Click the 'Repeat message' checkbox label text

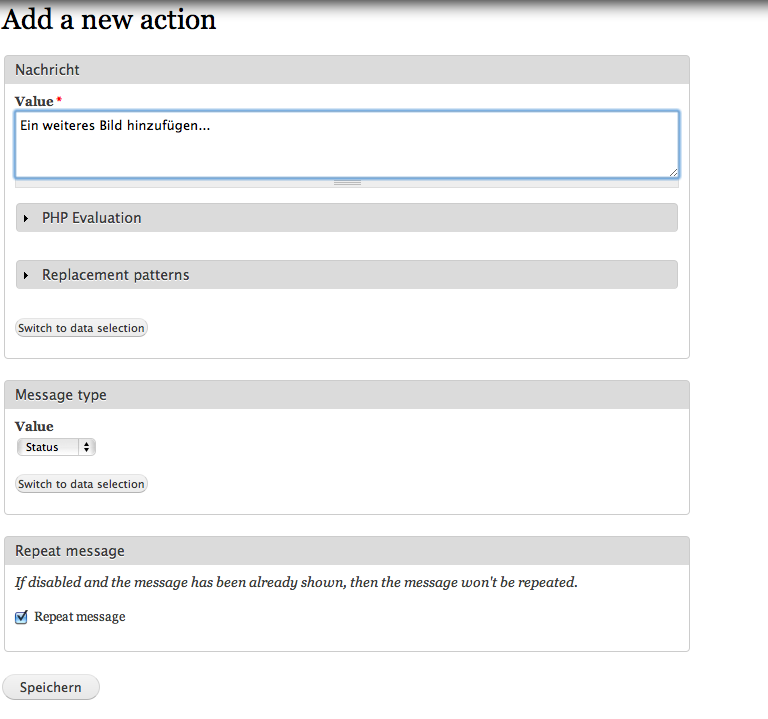pyautogui.click(x=80, y=617)
